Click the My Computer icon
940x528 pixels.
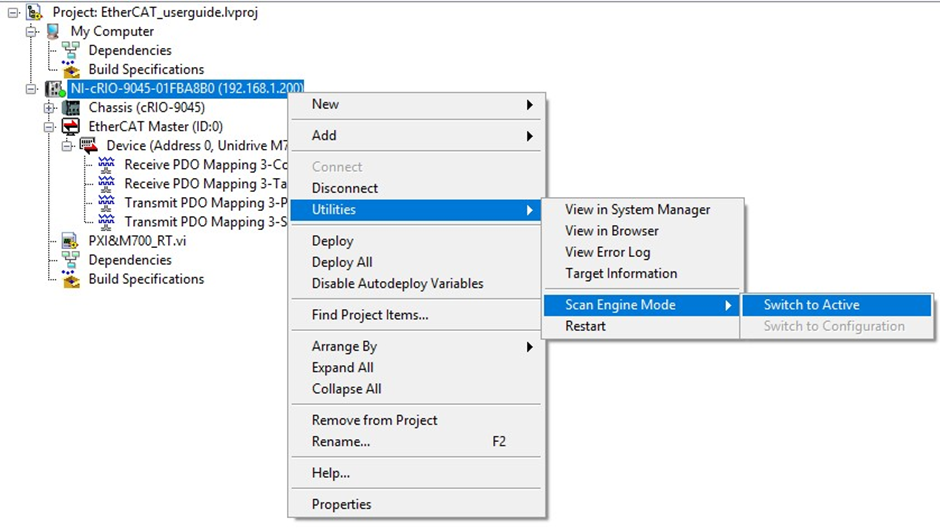tap(53, 31)
